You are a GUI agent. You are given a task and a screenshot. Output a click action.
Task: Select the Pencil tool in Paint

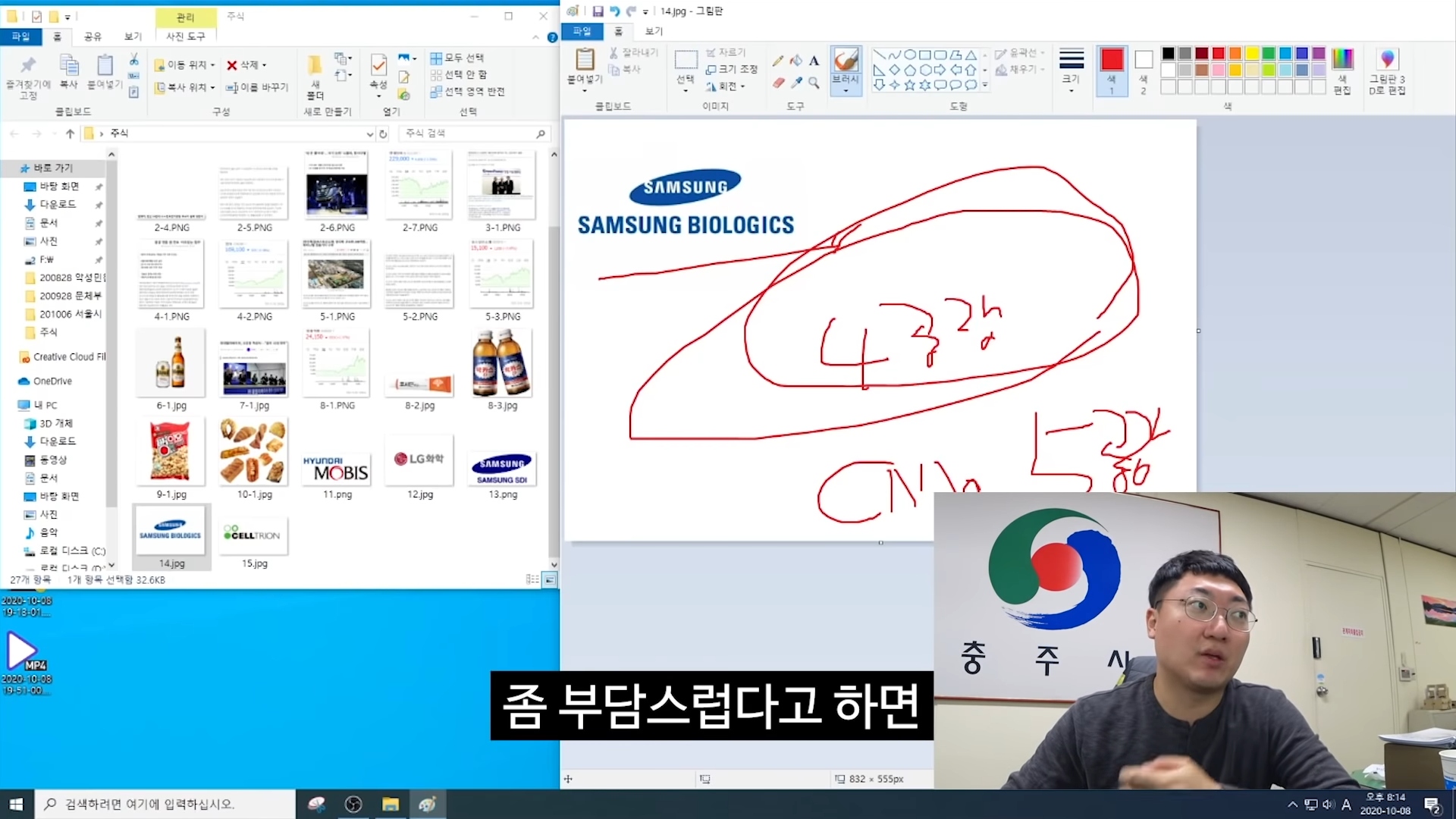pos(778,60)
